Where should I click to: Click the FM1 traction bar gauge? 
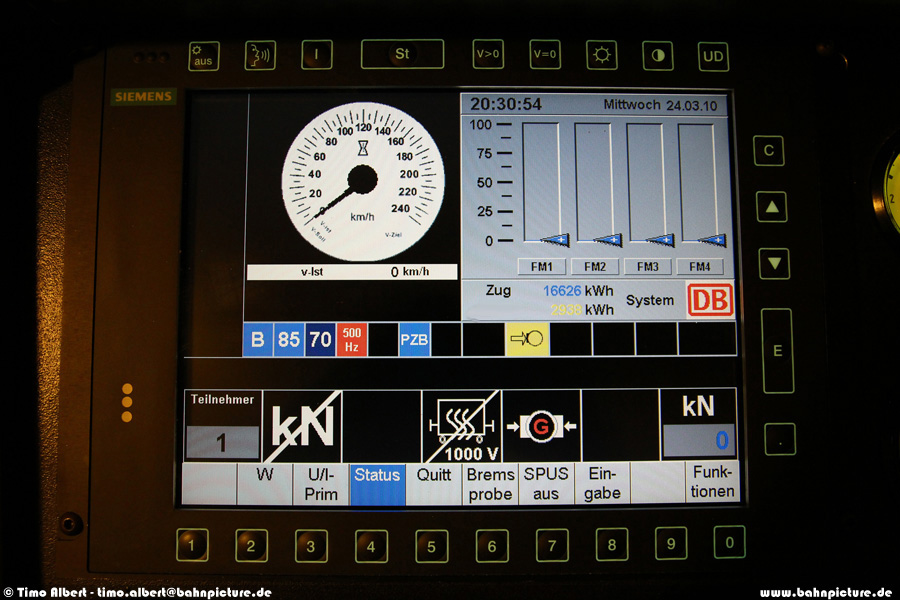pyautogui.click(x=541, y=183)
